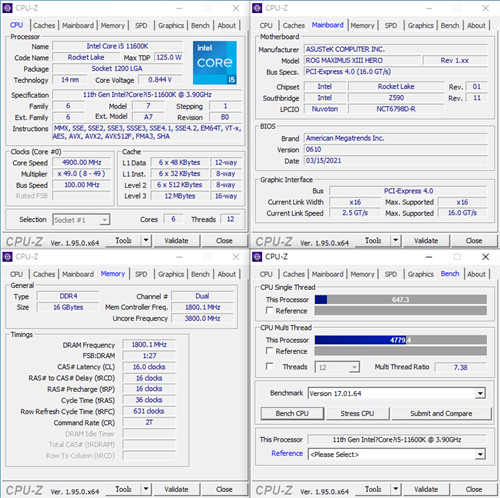Switch to CPU tab in Bench window
This screenshot has width=500, height=498.
point(266,274)
